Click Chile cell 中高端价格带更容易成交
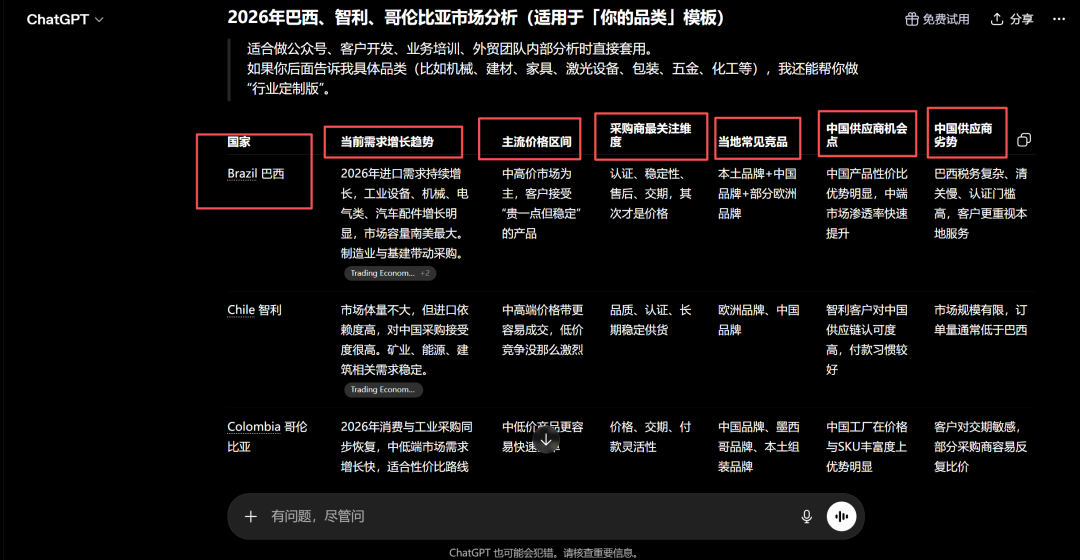This screenshot has height=560, width=1080. 542,330
